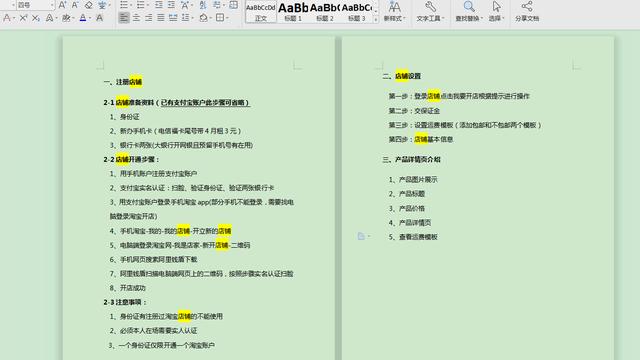Increase paragraph indent

(x=171, y=5)
